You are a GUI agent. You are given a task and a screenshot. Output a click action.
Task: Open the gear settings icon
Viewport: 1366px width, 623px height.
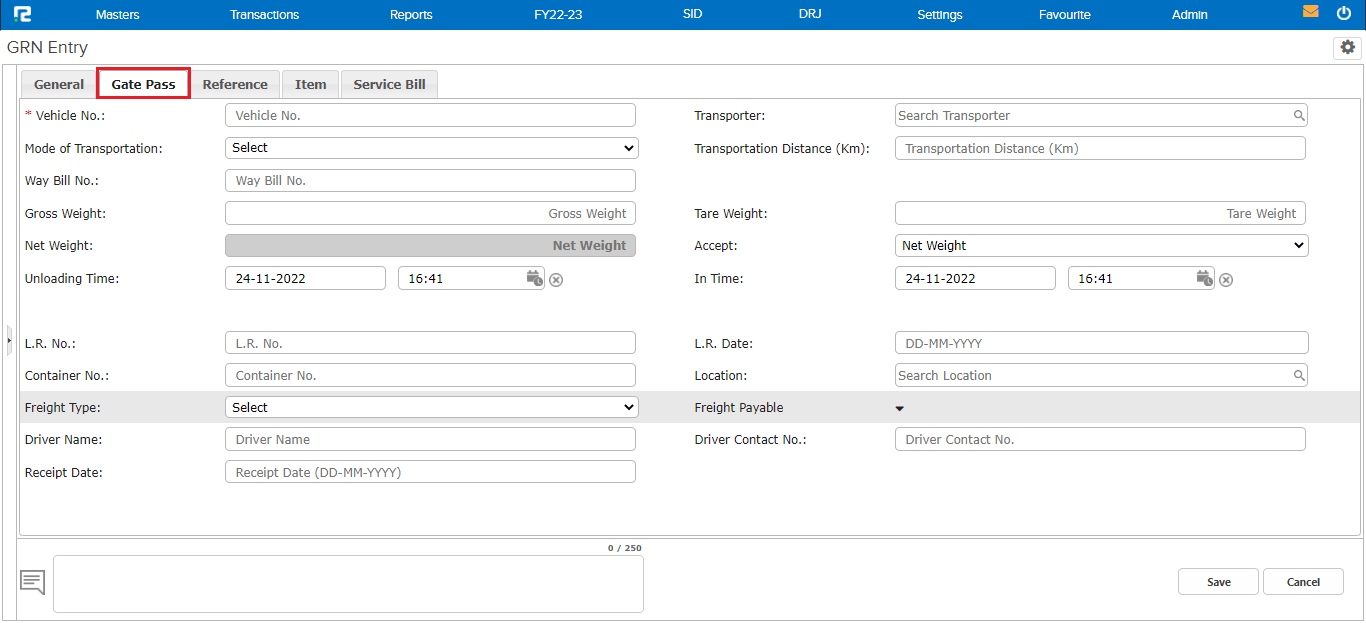[1347, 47]
